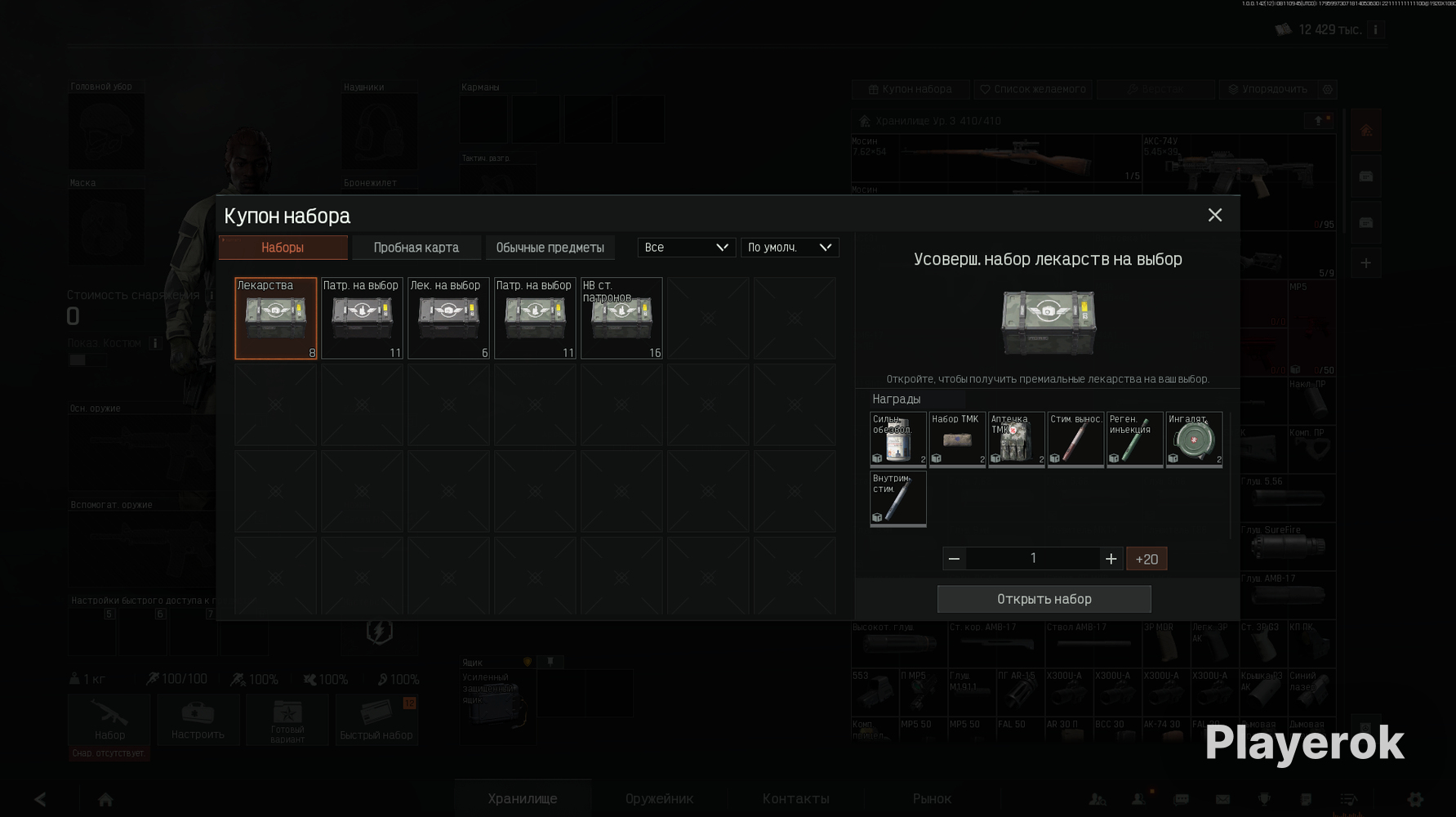Select the НВ ст. патронов crate

point(621,319)
